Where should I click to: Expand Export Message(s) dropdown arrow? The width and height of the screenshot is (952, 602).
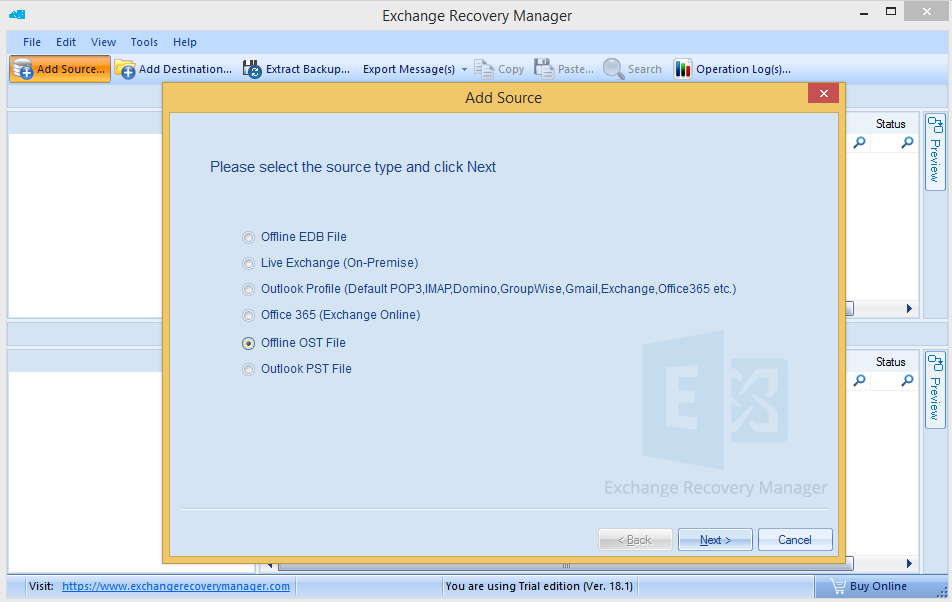(464, 70)
